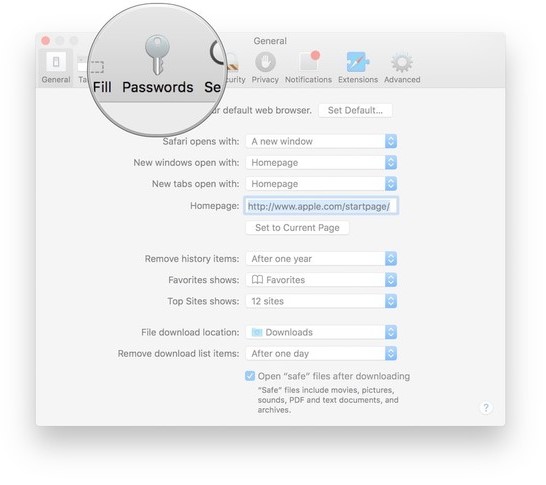Open the File download location dropdown
Viewport: 546px width, 485px height.
(321, 332)
